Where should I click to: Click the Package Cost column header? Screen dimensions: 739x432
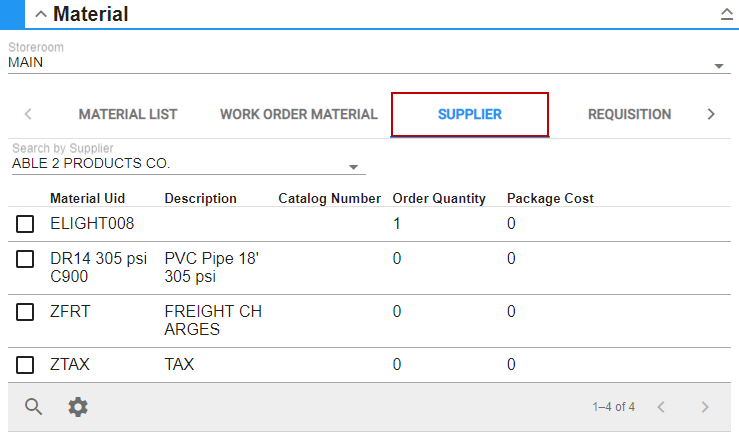pyautogui.click(x=550, y=198)
